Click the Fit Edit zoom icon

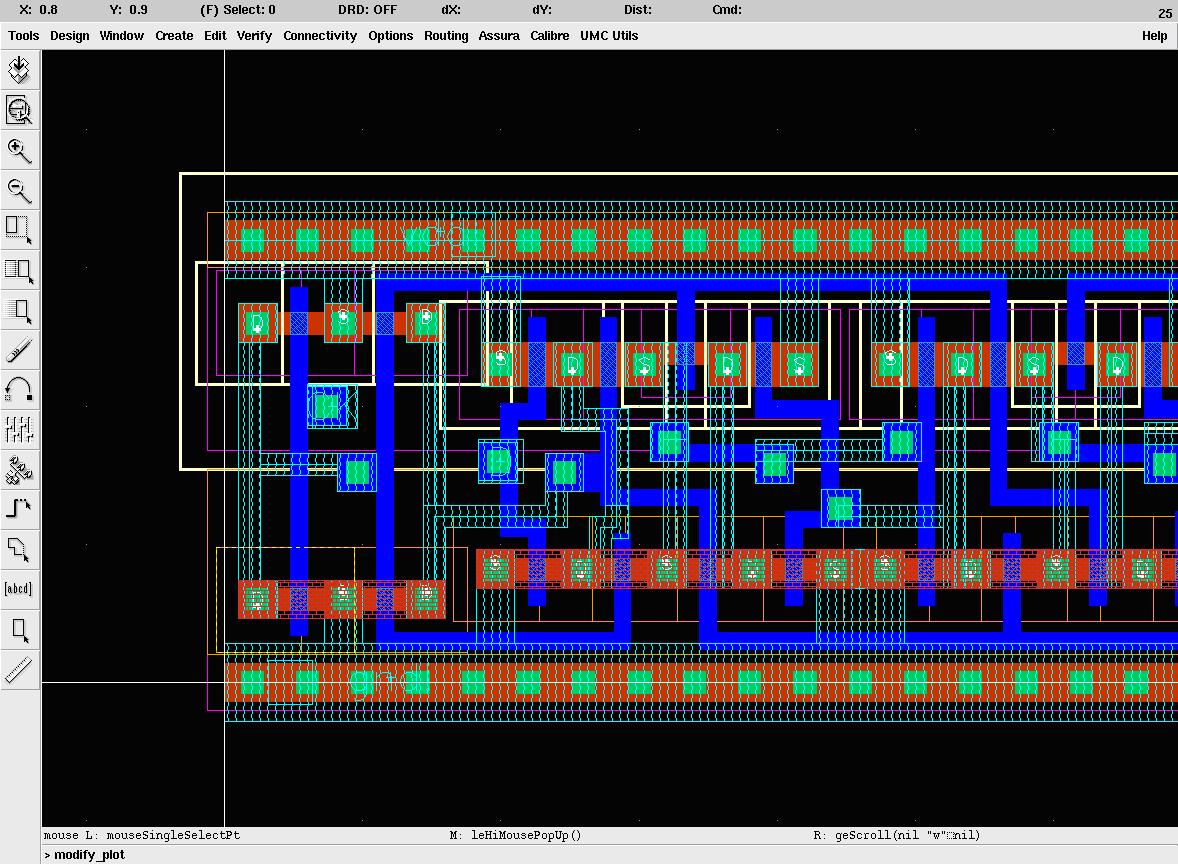pyautogui.click(x=20, y=110)
